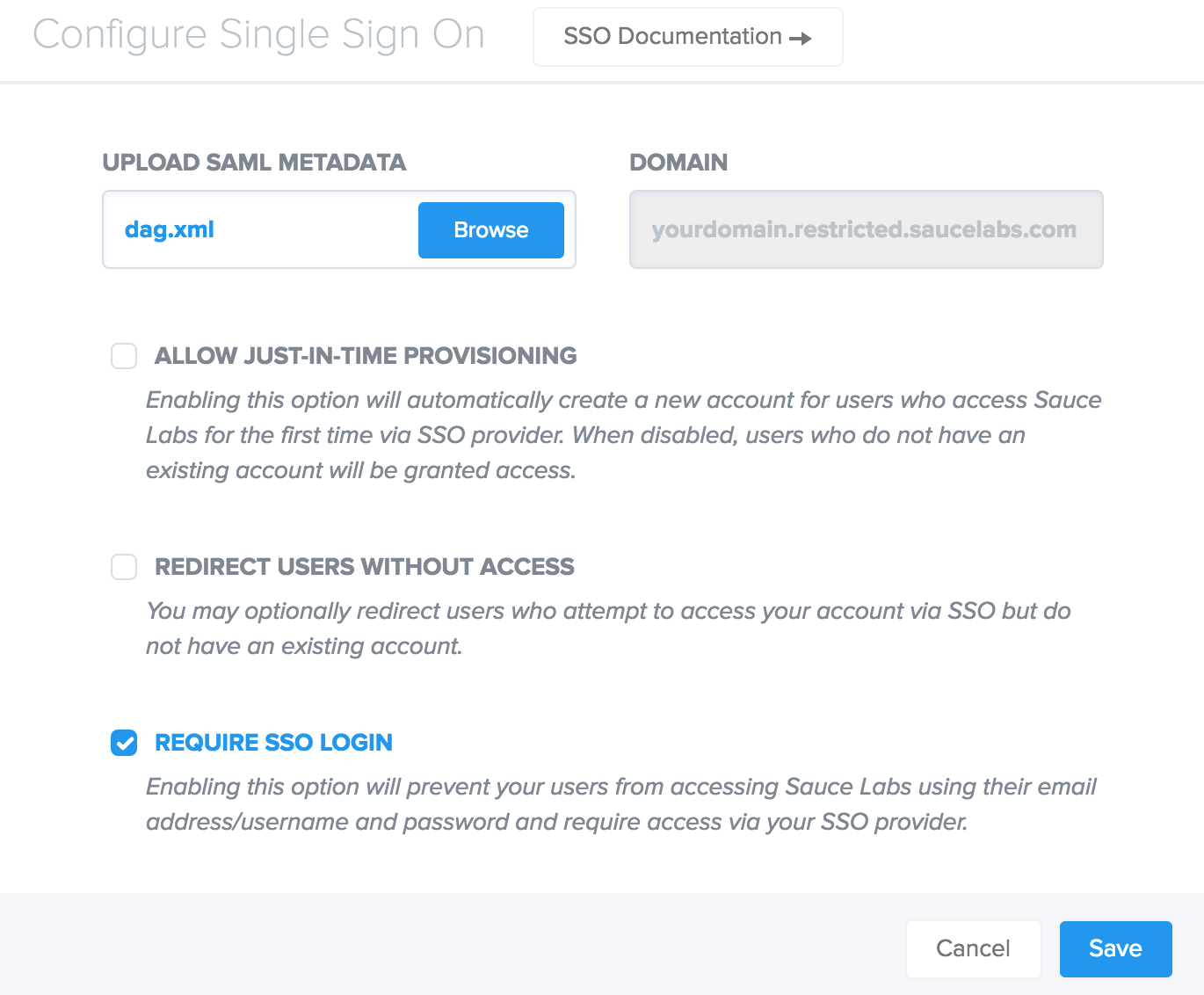The height and width of the screenshot is (995, 1204).
Task: Click the blue checkmark beside Require SSO Login
Action: click(124, 743)
